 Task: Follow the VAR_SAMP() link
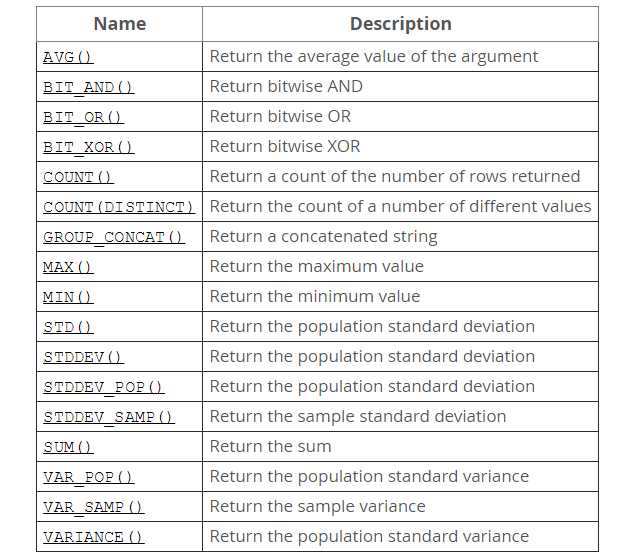click(x=93, y=507)
